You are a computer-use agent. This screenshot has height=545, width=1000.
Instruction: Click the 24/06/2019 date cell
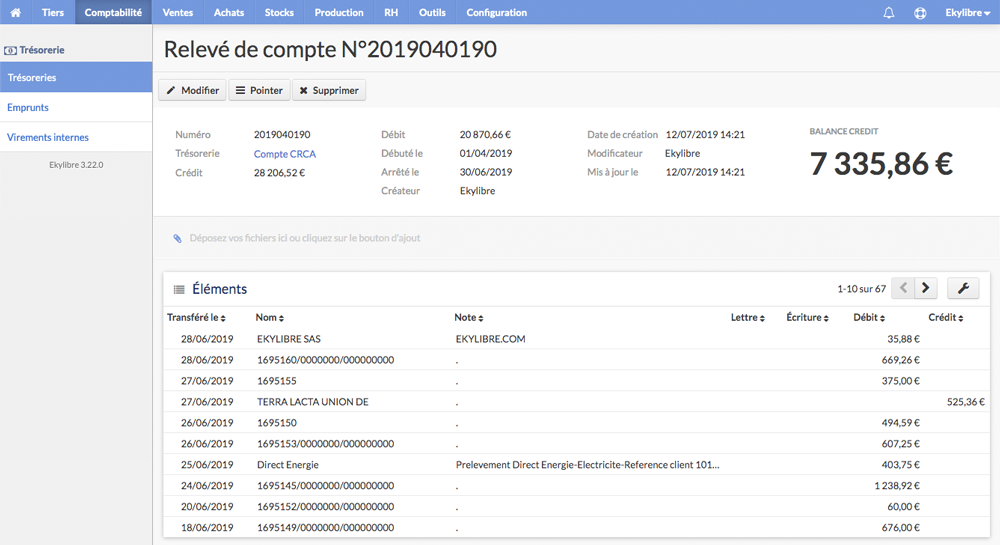(x=207, y=486)
